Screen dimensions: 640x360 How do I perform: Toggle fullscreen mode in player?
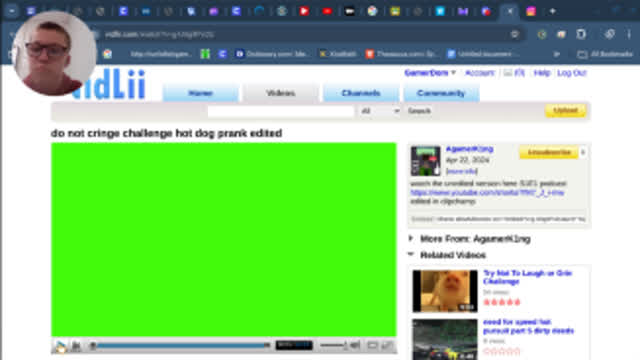pos(387,345)
